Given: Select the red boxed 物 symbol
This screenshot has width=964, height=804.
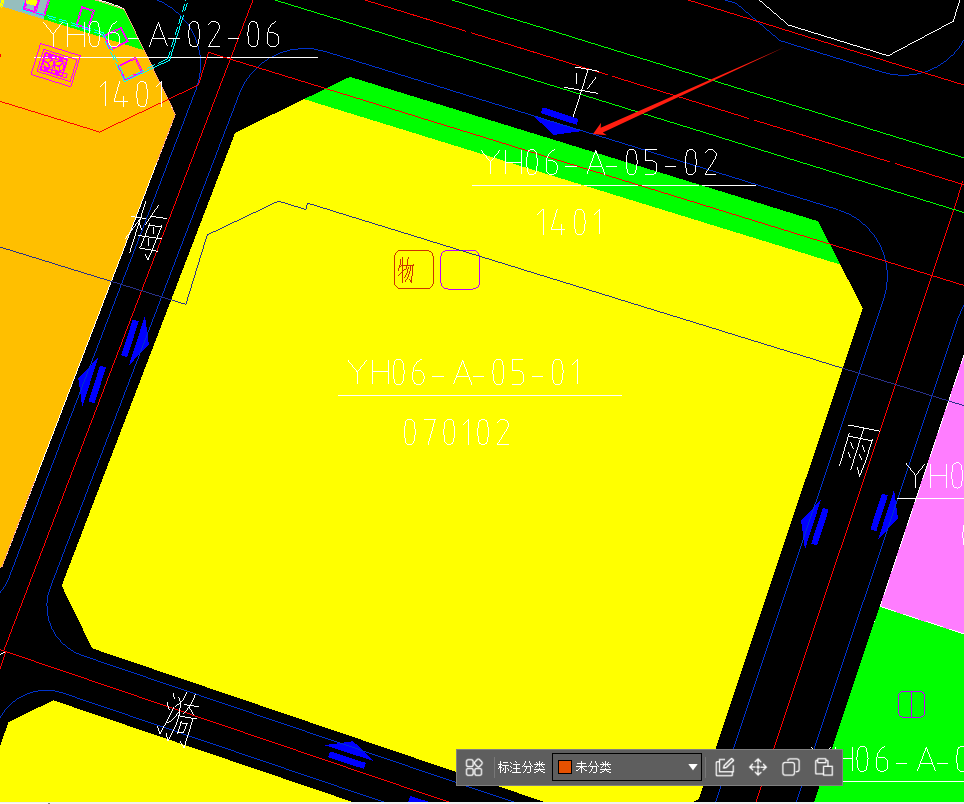Looking at the screenshot, I should pos(413,270).
